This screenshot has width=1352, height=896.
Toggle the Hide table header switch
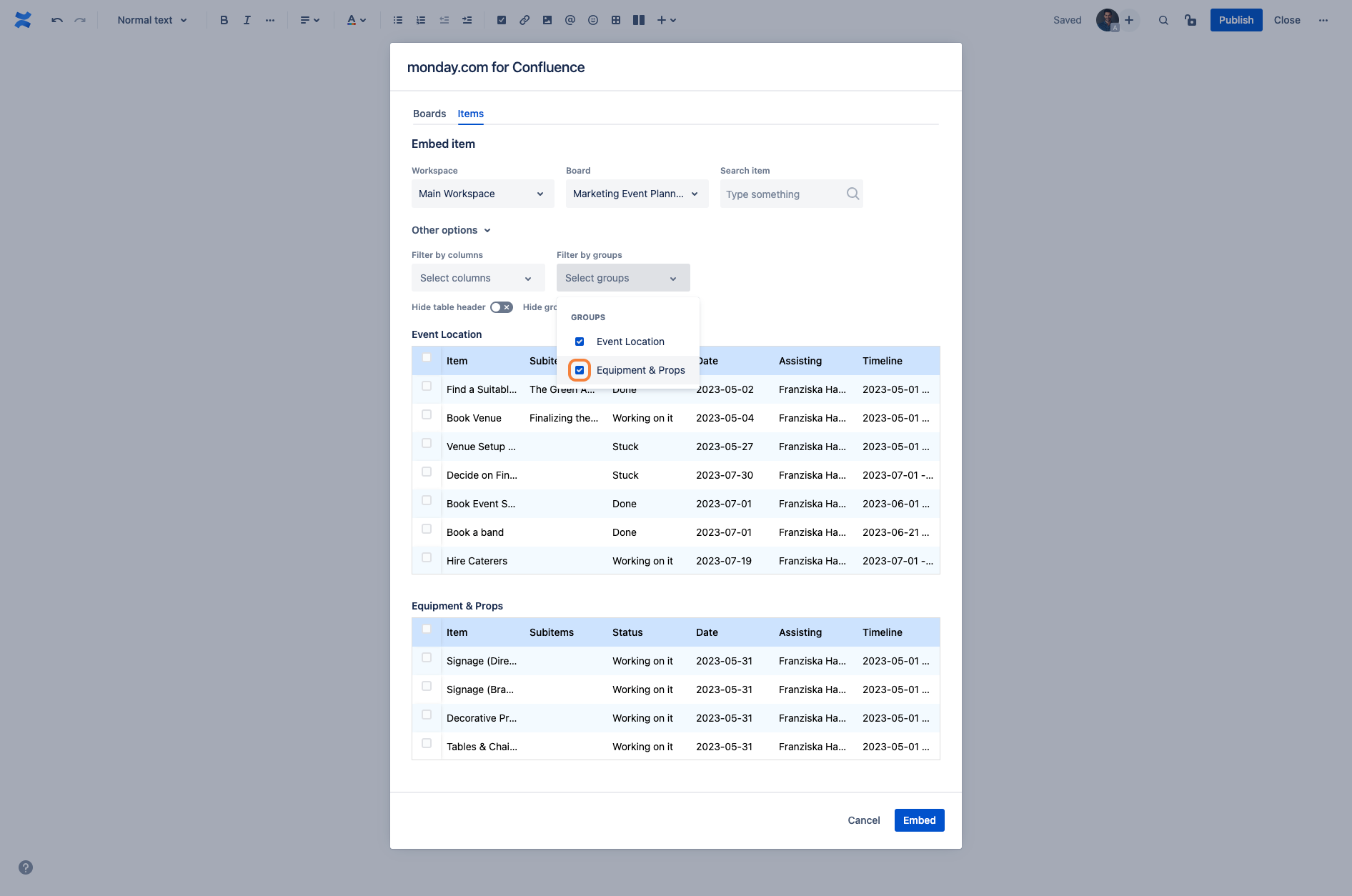[502, 307]
